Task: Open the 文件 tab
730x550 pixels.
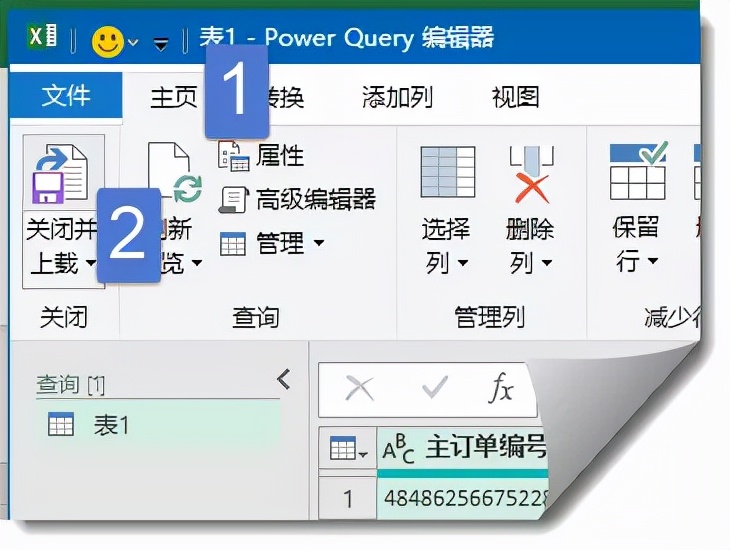Action: pos(66,95)
